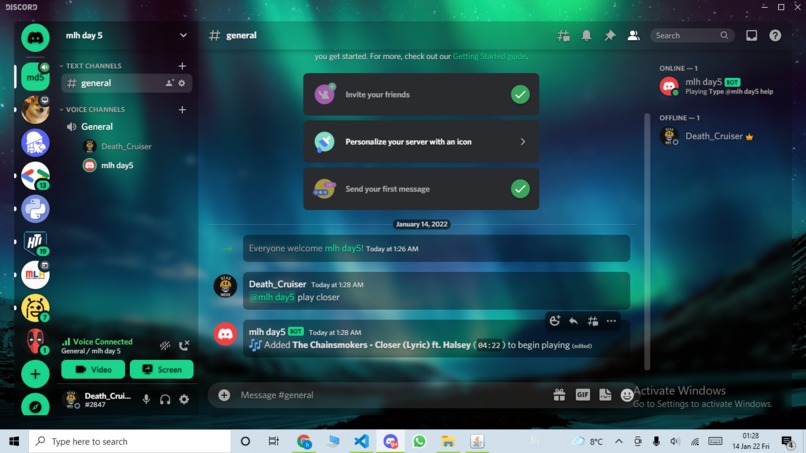Viewport: 806px width, 453px height.
Task: Open notification settings bell
Action: [587, 35]
